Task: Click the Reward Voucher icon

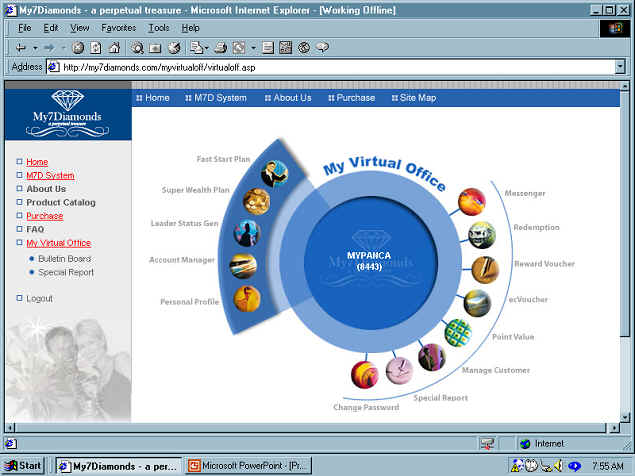Action: (x=483, y=270)
